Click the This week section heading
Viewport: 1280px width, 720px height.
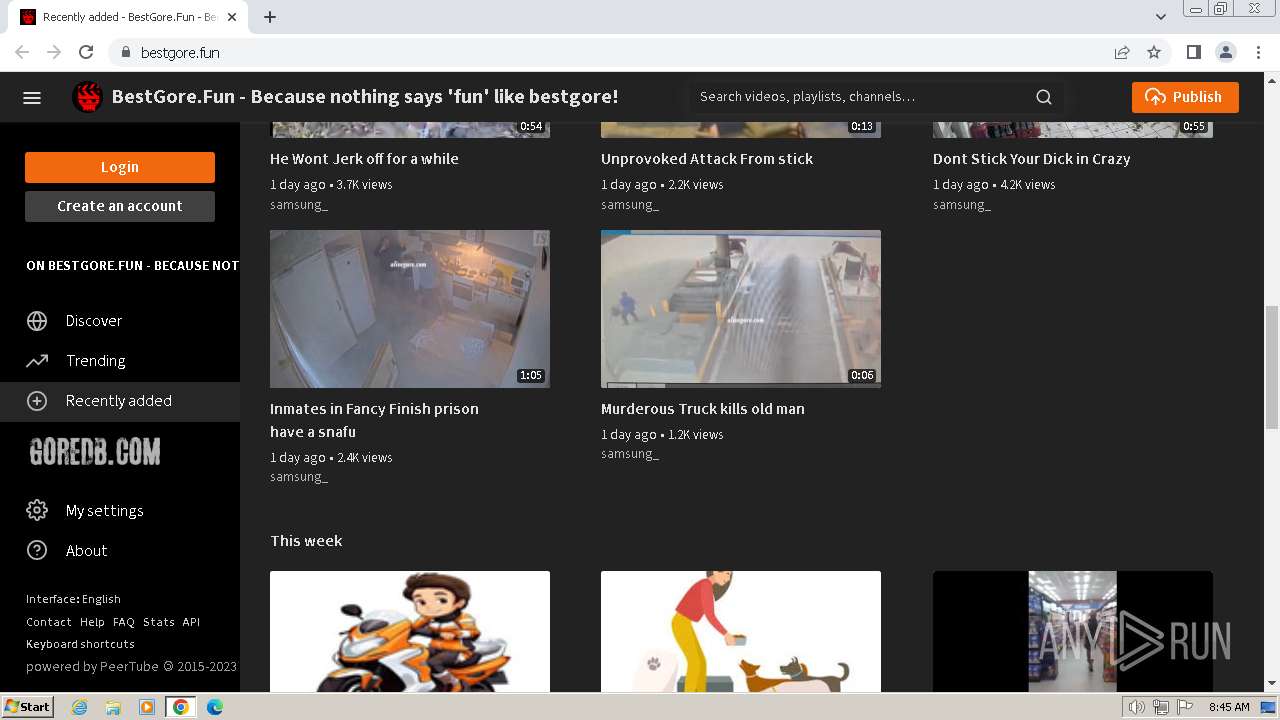click(306, 541)
